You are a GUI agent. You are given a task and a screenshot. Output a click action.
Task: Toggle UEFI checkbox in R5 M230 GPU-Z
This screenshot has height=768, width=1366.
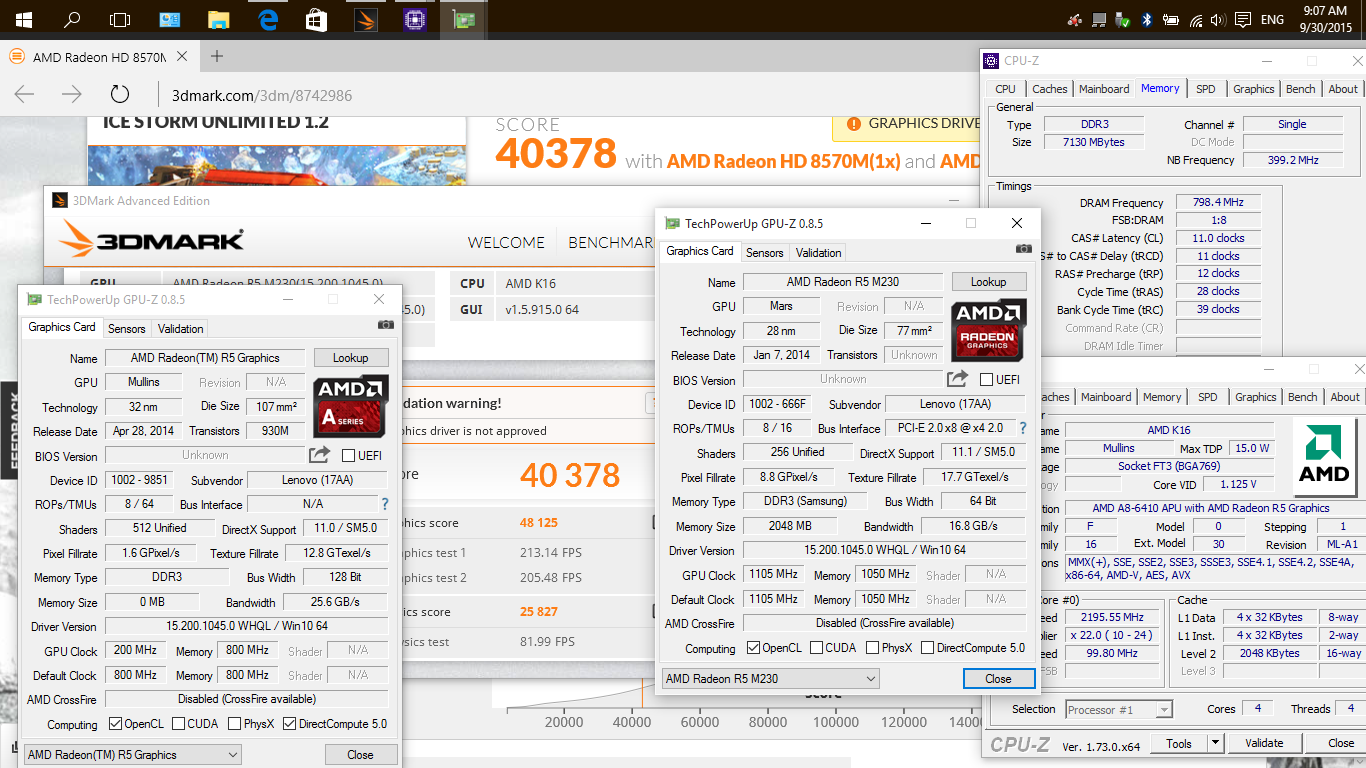point(987,380)
